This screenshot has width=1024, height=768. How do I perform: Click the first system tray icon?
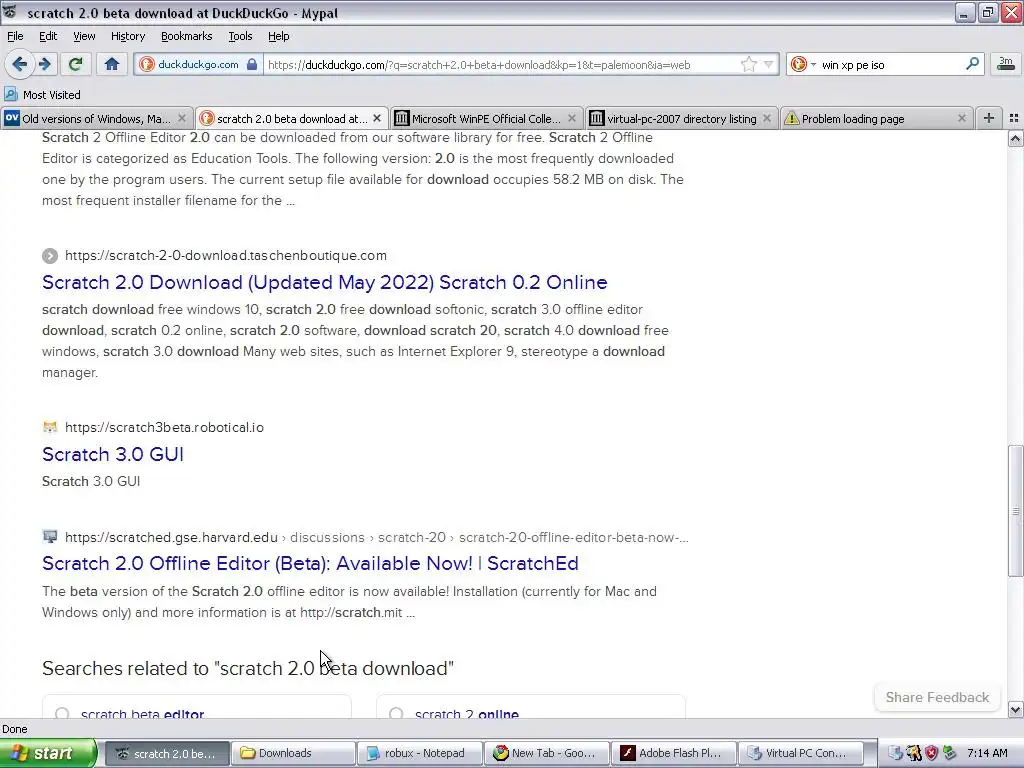[895, 753]
